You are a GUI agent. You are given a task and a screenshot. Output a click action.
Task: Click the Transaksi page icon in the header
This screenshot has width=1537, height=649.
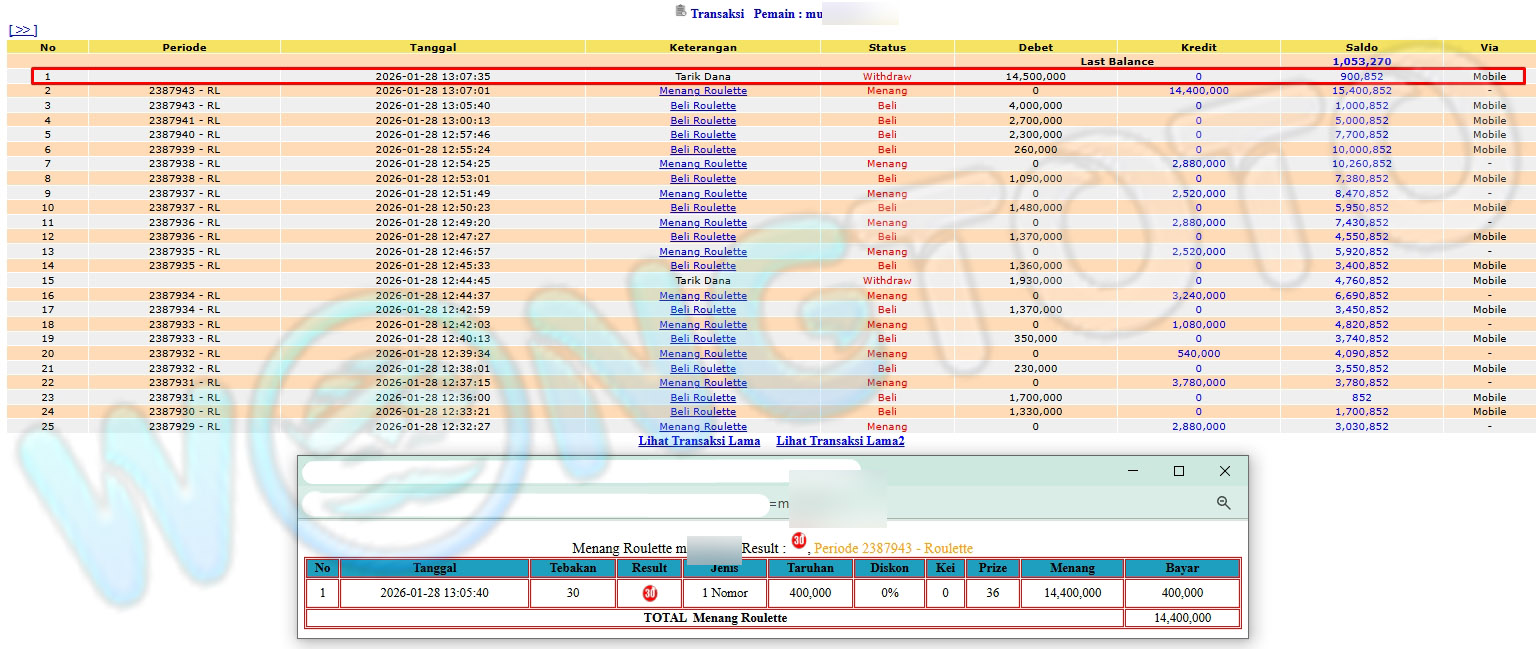tap(681, 11)
